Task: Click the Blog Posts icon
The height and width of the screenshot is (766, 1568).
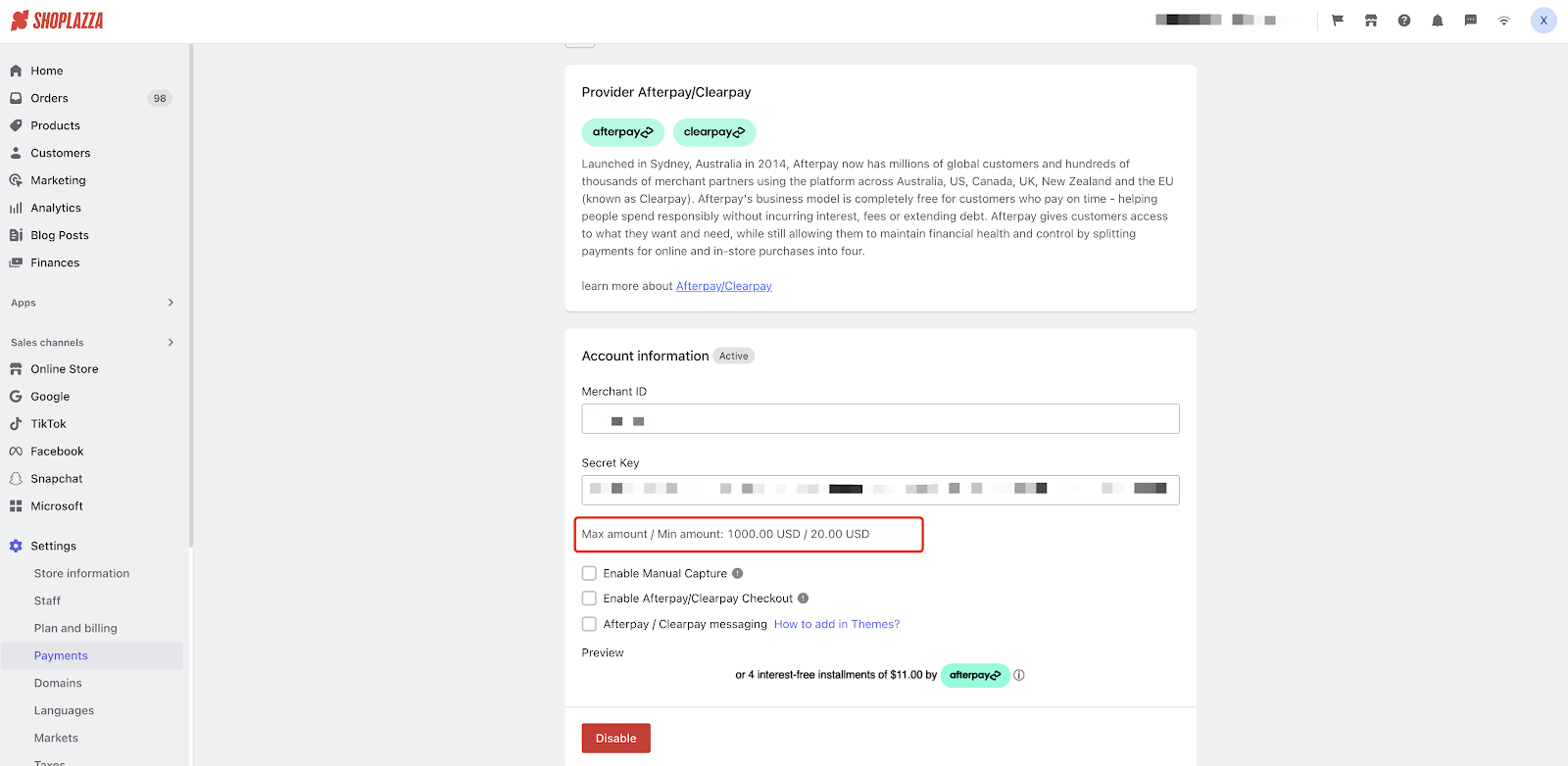Action: coord(16,235)
